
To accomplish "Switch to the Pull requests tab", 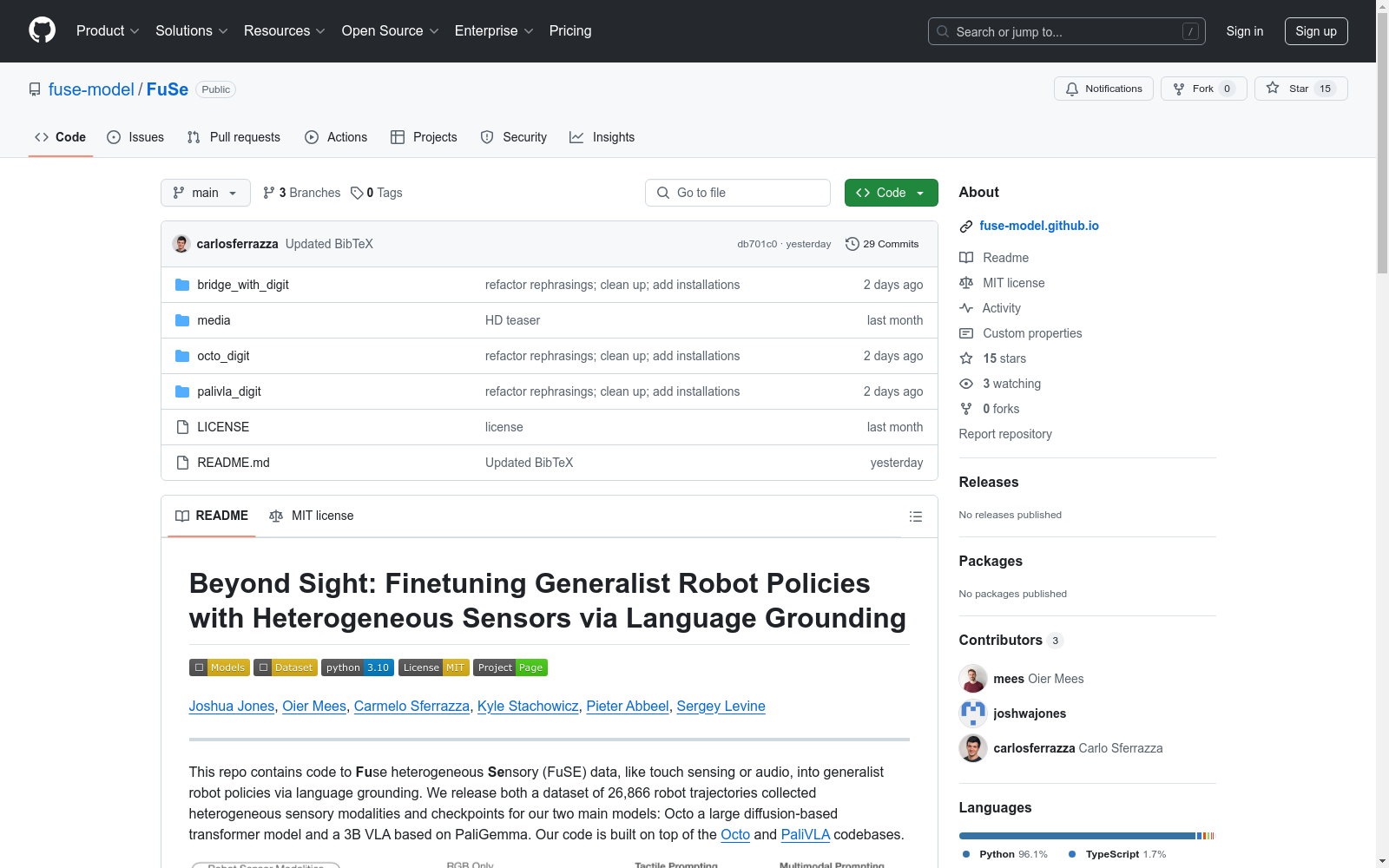I will click(234, 137).
